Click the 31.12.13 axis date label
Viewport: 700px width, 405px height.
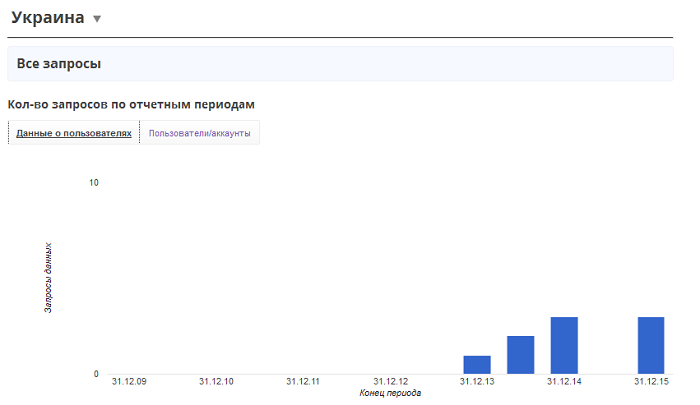(477, 382)
